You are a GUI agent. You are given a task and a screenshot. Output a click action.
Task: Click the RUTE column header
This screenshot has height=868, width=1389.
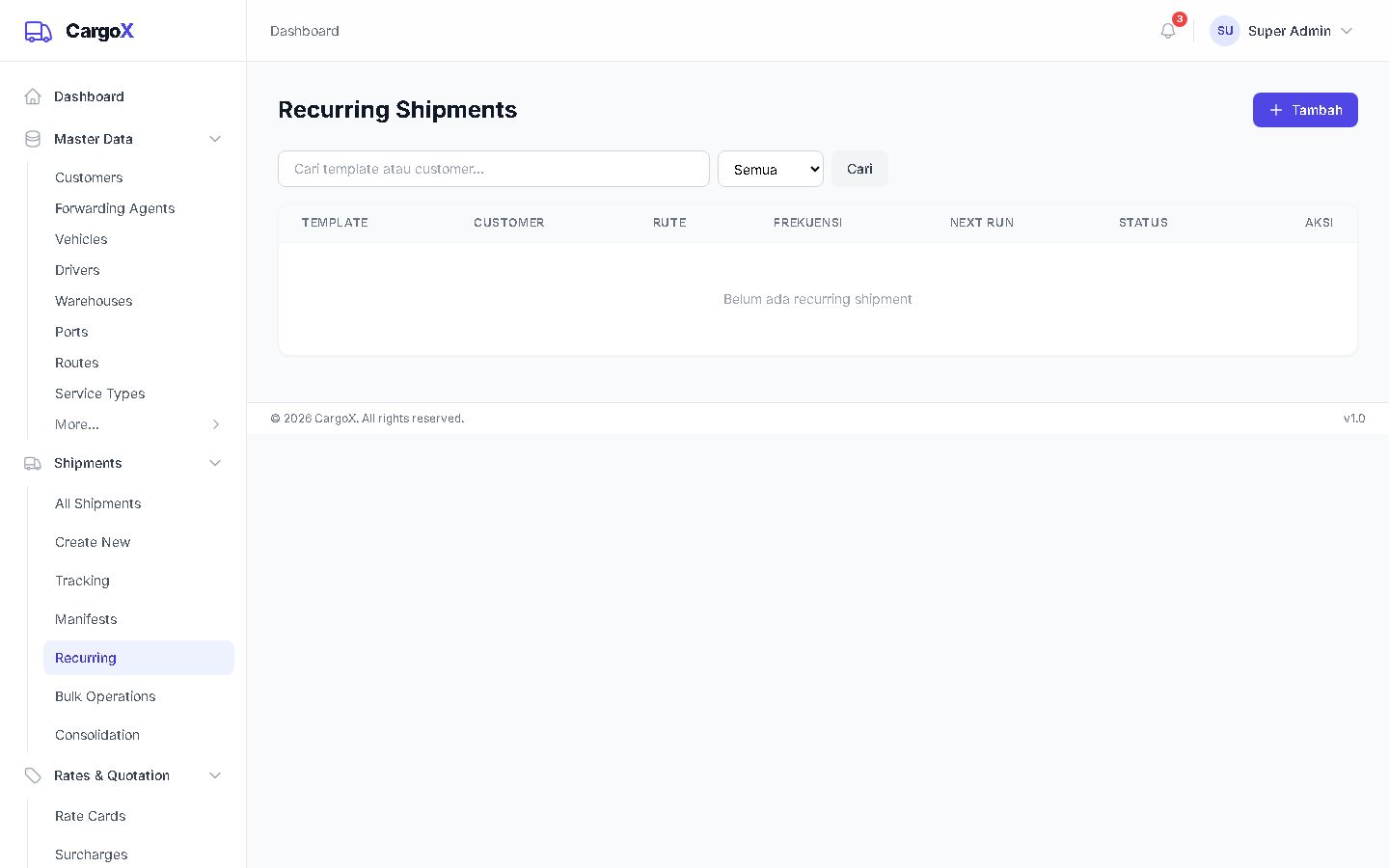point(669,223)
